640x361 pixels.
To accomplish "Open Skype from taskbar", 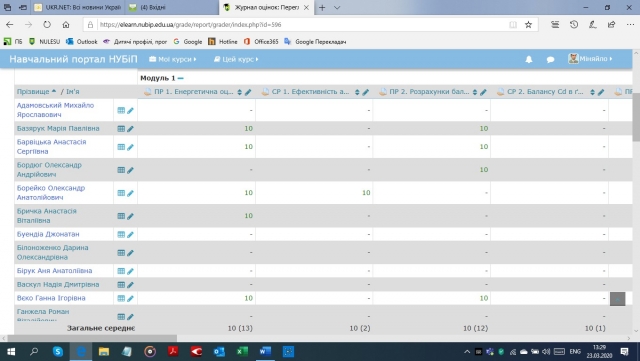I will (x=58, y=351).
